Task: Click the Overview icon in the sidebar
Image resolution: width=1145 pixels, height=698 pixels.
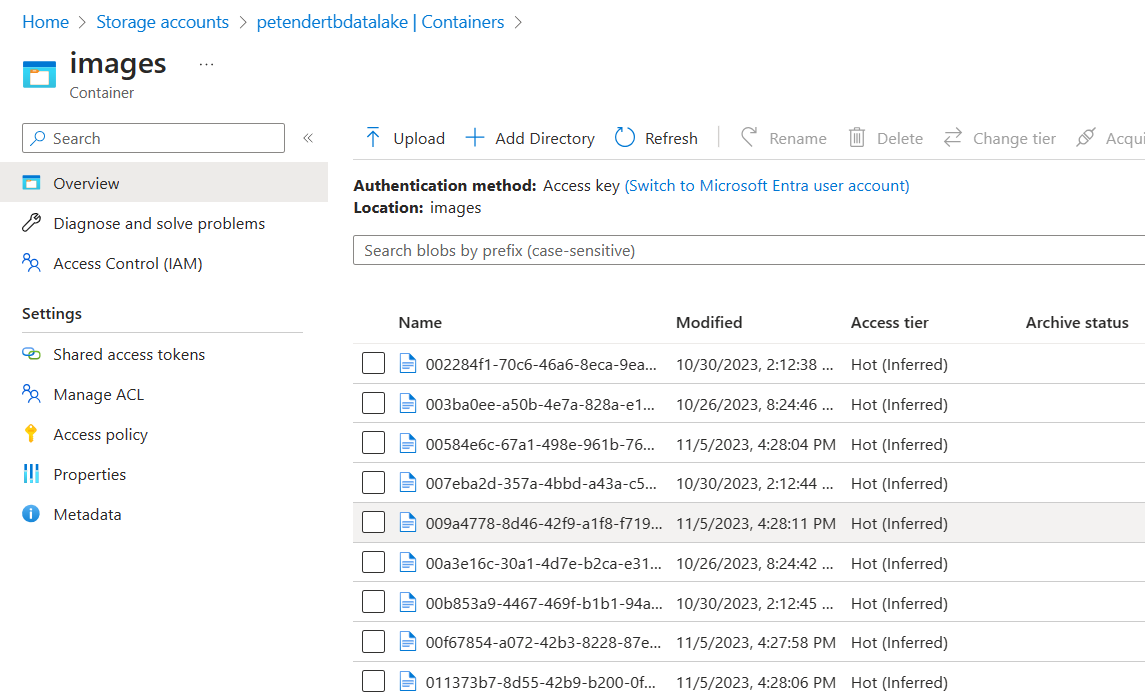Action: point(31,183)
